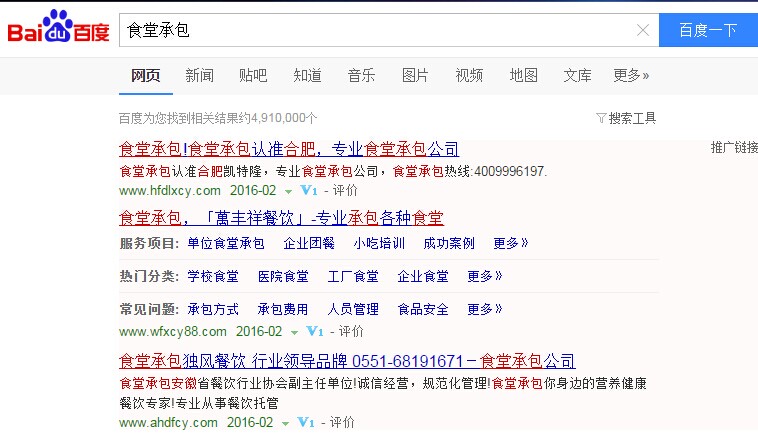Open result 食堂承包 萬丰祥餐饮 title
758x444 pixels.
point(281,218)
